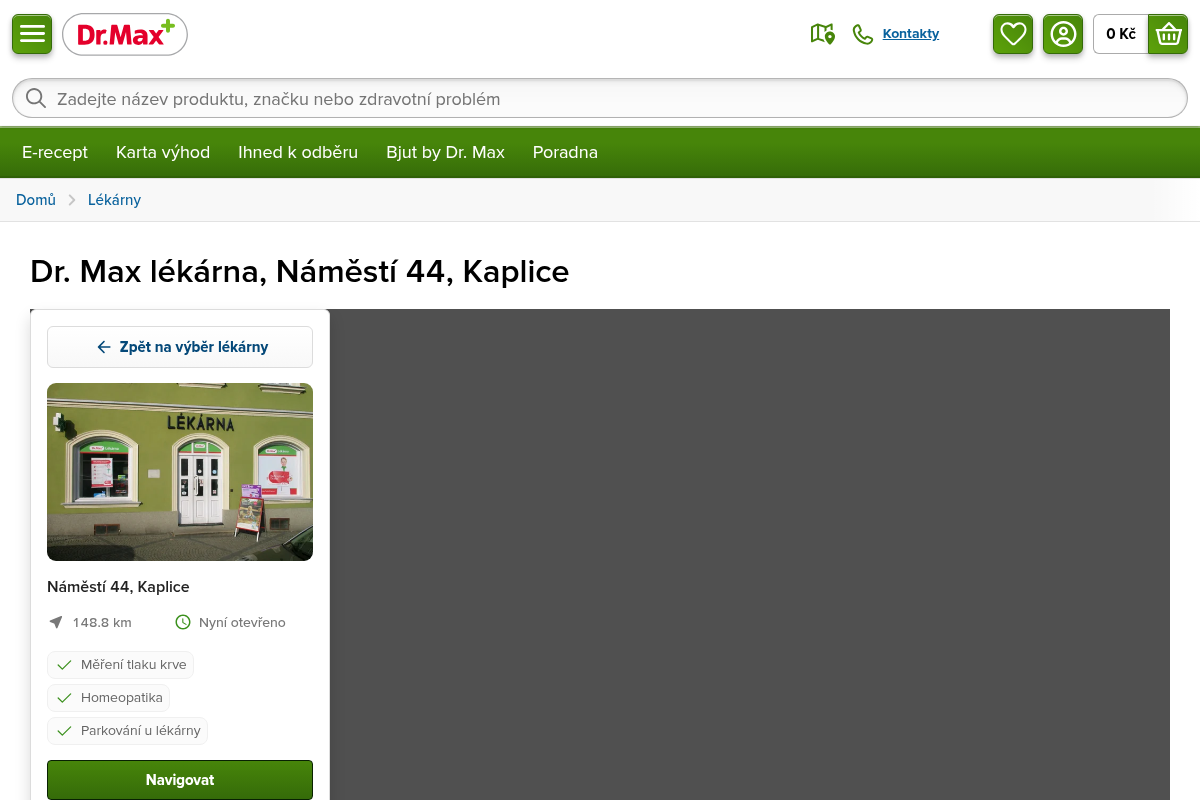This screenshot has height=800, width=1200.
Task: Click the Náměstí 44, Kaplice address
Action: (118, 587)
